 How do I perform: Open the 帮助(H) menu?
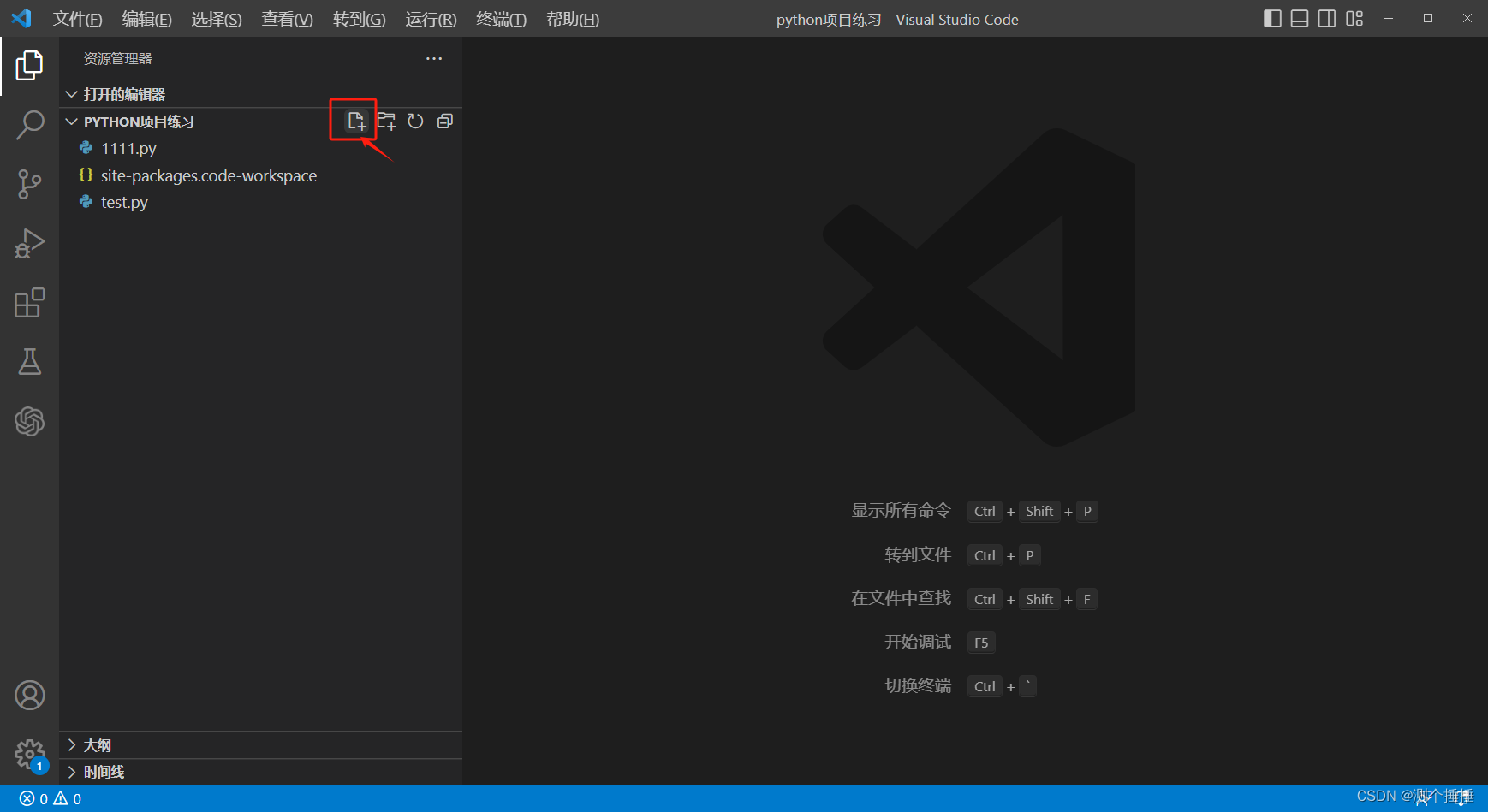[573, 19]
